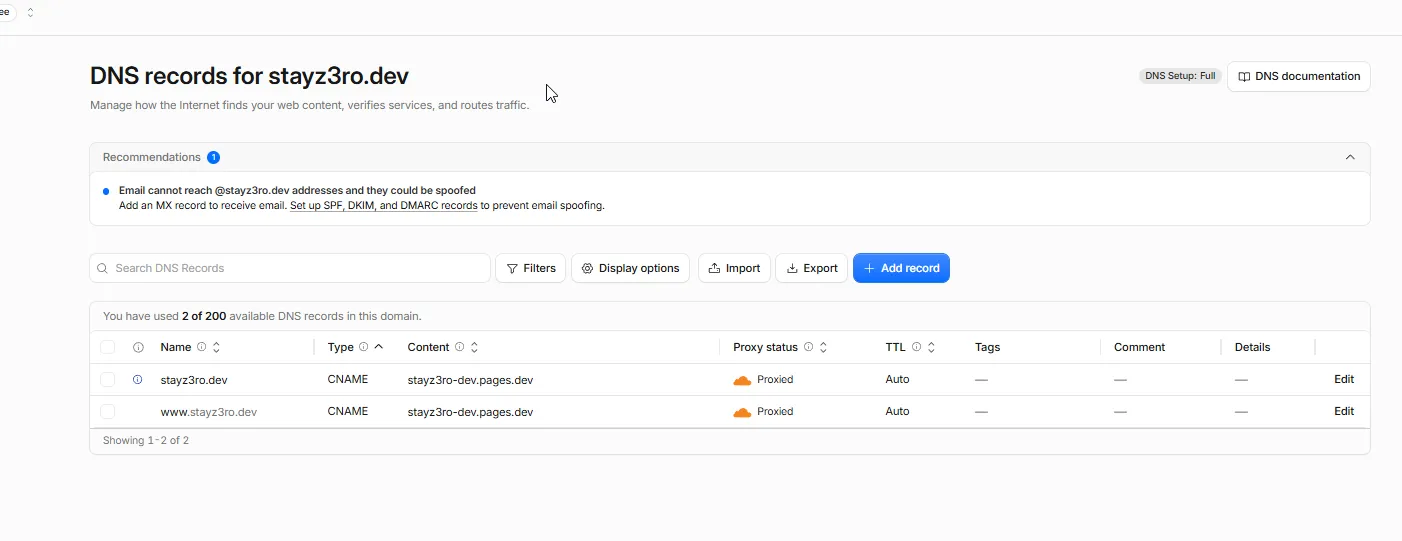
Task: Tick the select-all checkbox in table header
Action: point(108,347)
